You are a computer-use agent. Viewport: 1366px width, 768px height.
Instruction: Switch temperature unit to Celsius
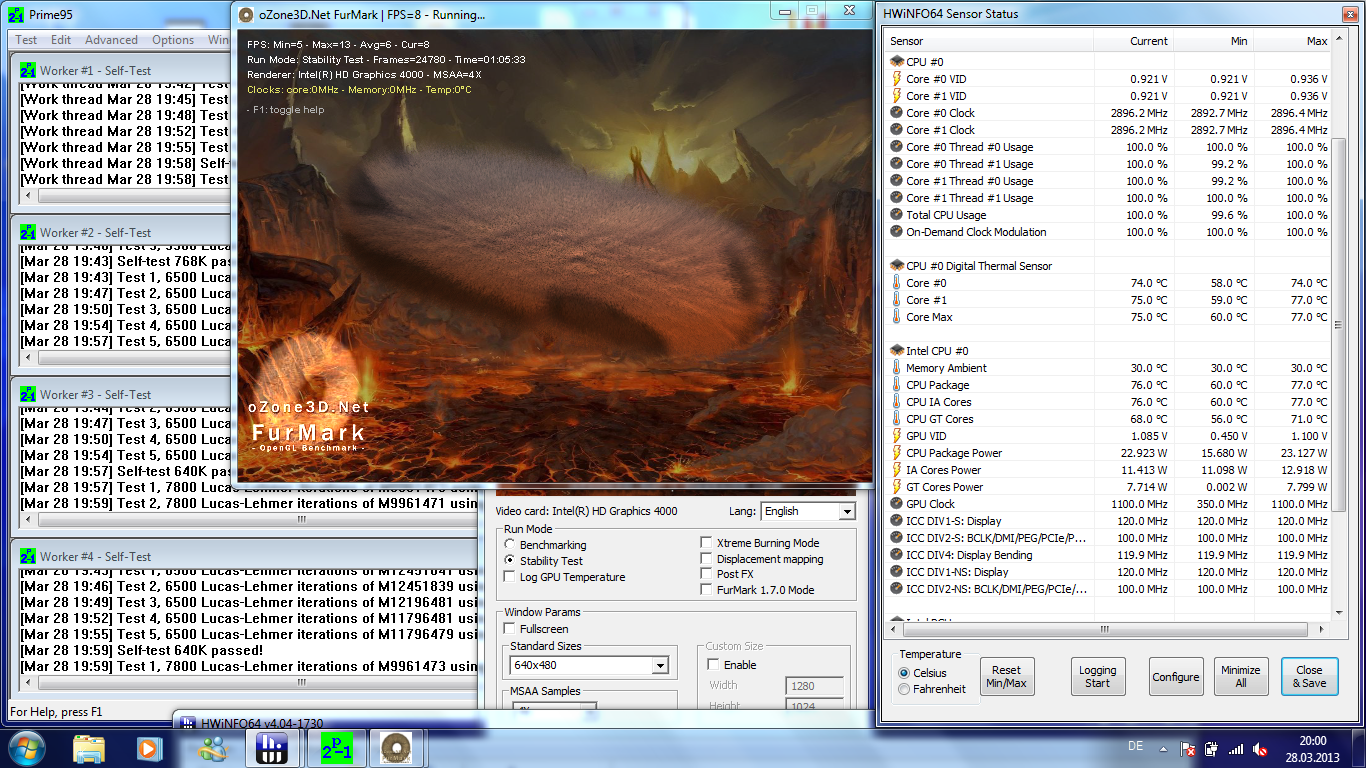coord(905,673)
